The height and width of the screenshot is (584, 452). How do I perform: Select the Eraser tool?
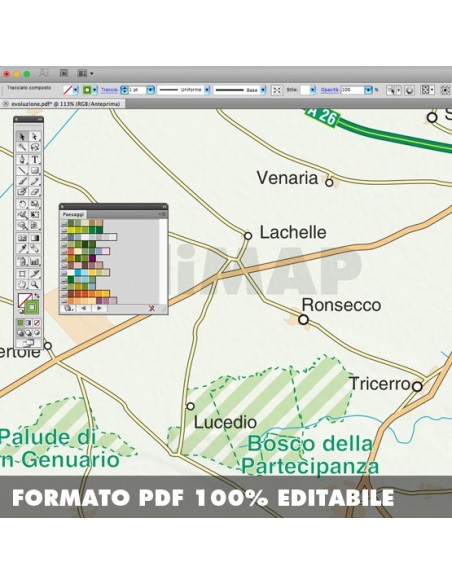tap(35, 191)
